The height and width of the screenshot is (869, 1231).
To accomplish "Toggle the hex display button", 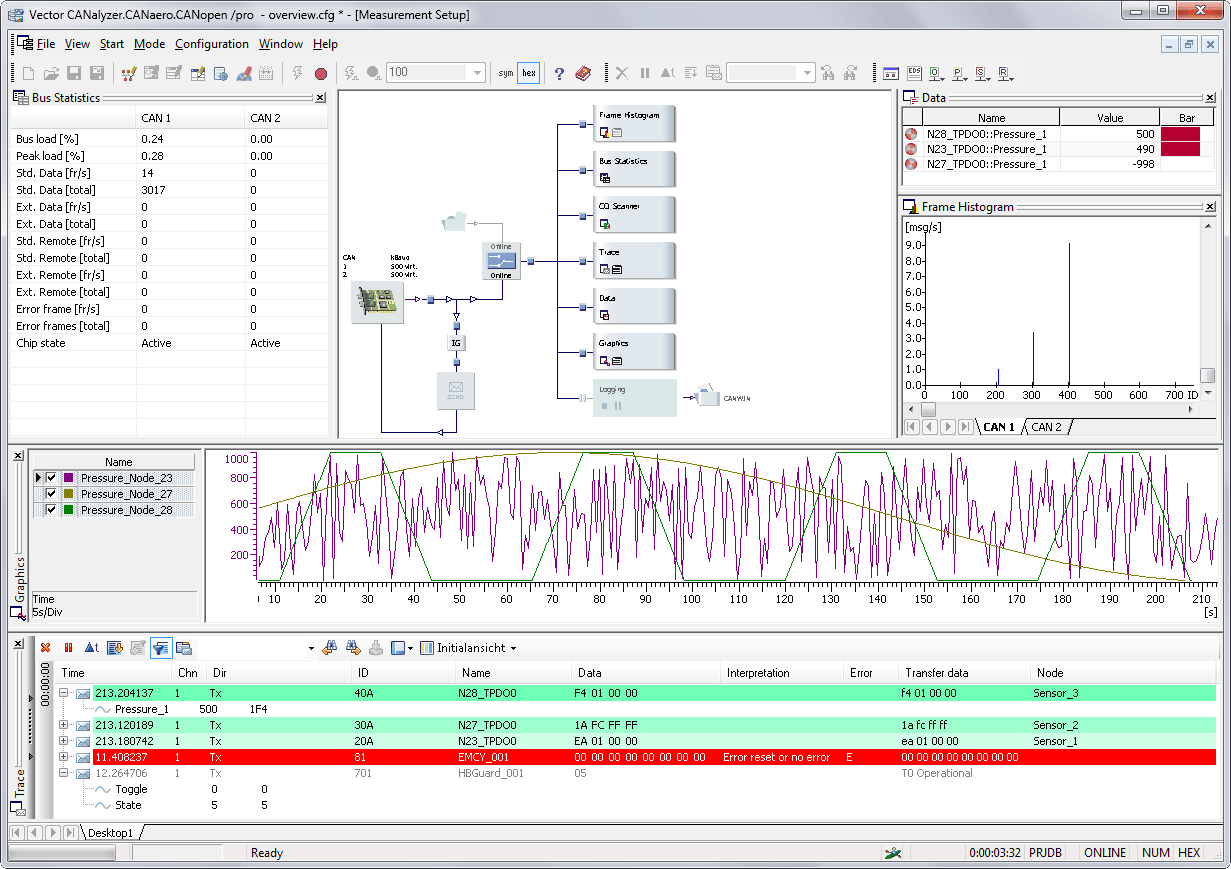I will (529, 73).
